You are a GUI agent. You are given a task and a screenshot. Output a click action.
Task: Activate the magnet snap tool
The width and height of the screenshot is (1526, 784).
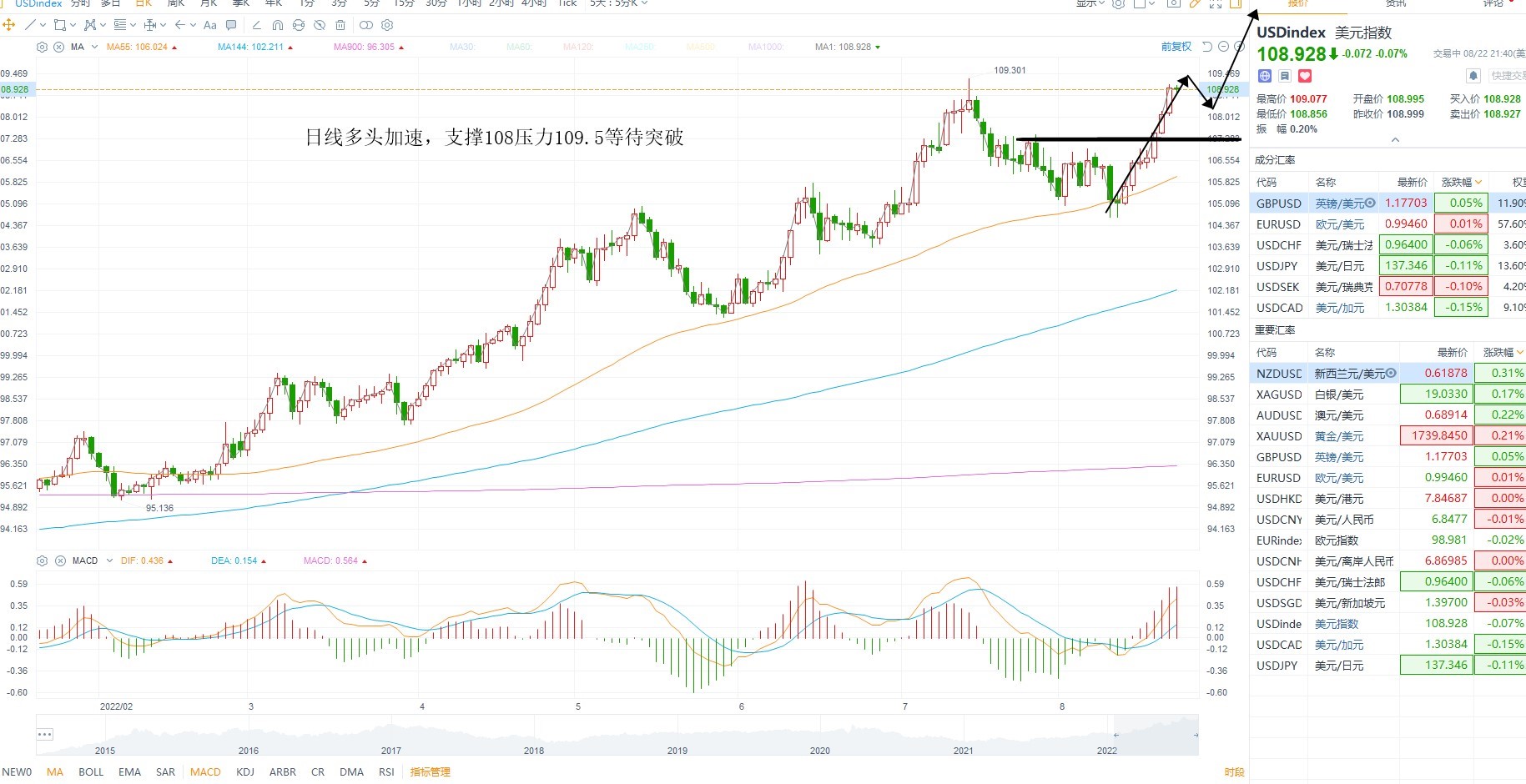278,25
